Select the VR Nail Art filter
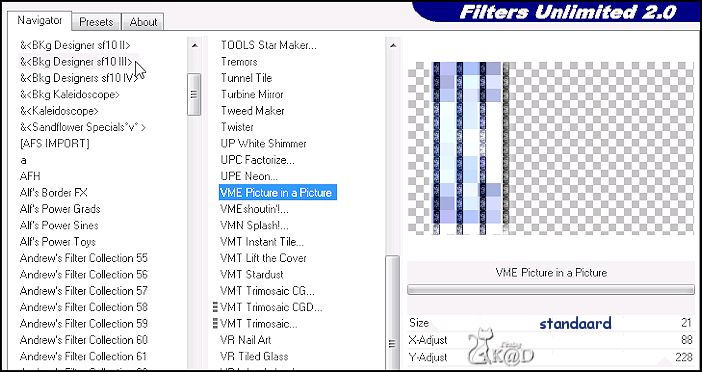 246,340
